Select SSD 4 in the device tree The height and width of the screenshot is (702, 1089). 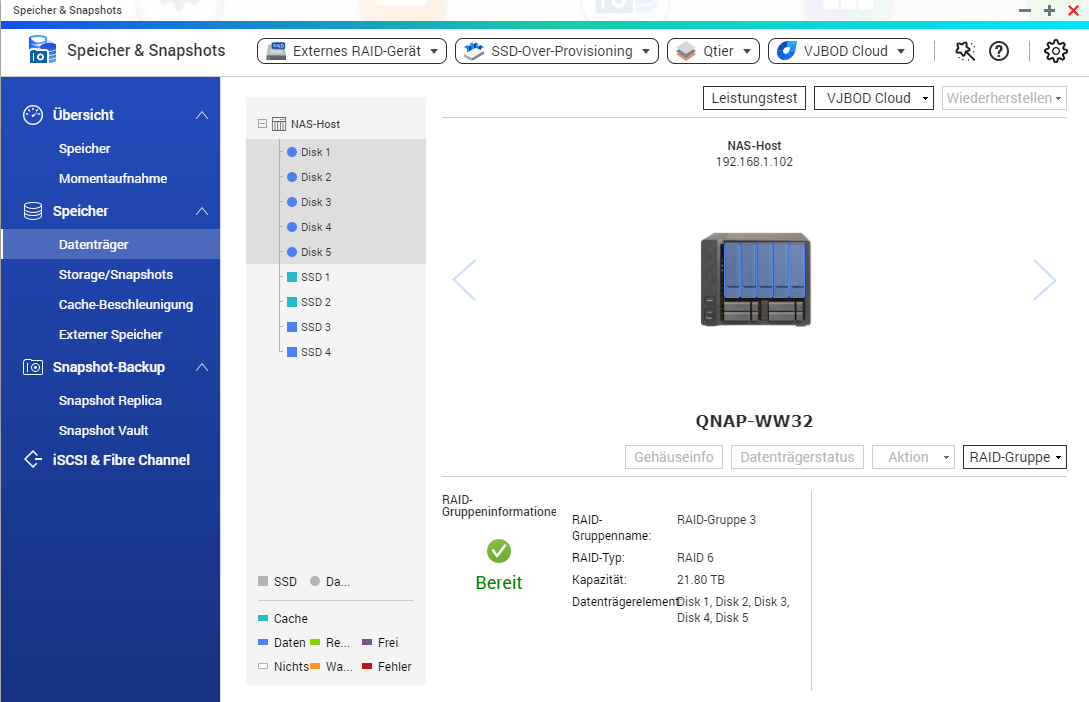click(x=316, y=352)
